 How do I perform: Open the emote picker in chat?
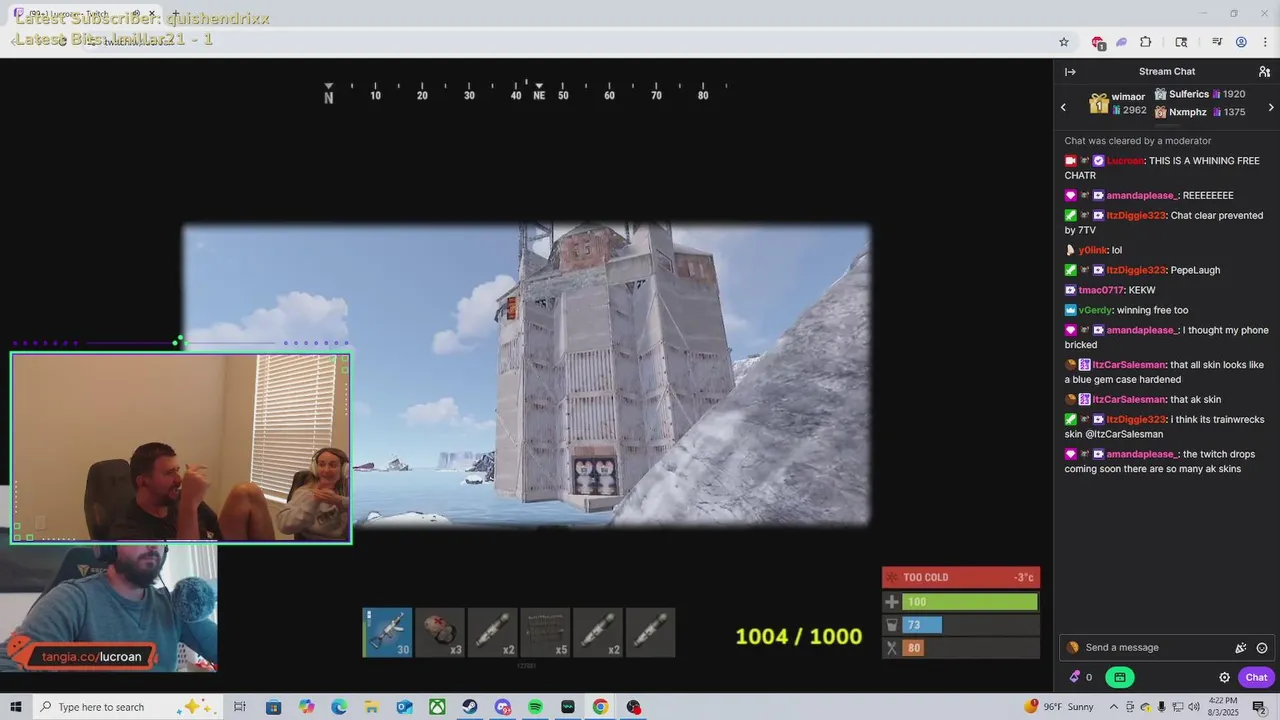pyautogui.click(x=1262, y=648)
